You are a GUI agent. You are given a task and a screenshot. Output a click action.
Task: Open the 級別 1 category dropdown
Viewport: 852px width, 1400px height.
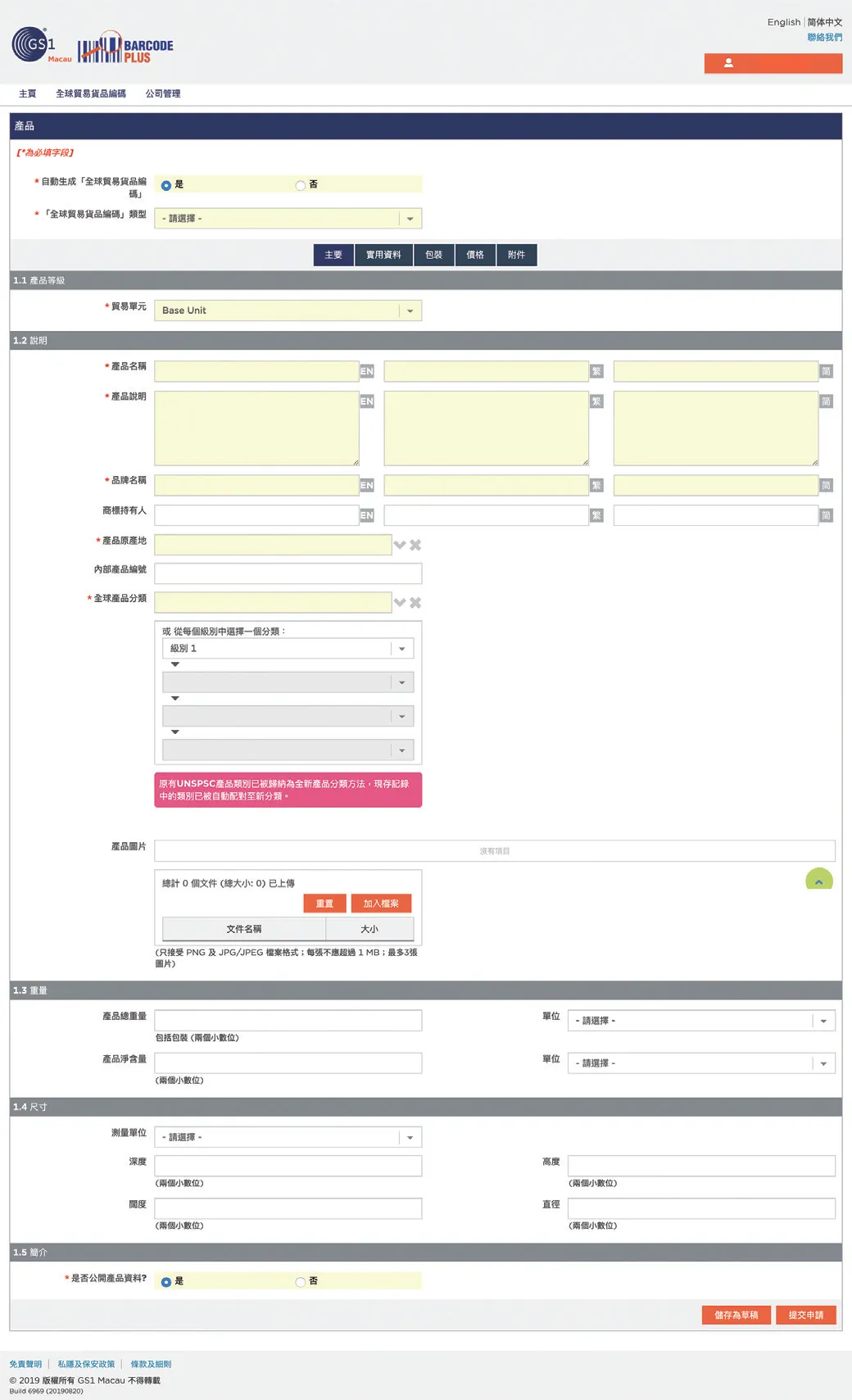(x=288, y=649)
